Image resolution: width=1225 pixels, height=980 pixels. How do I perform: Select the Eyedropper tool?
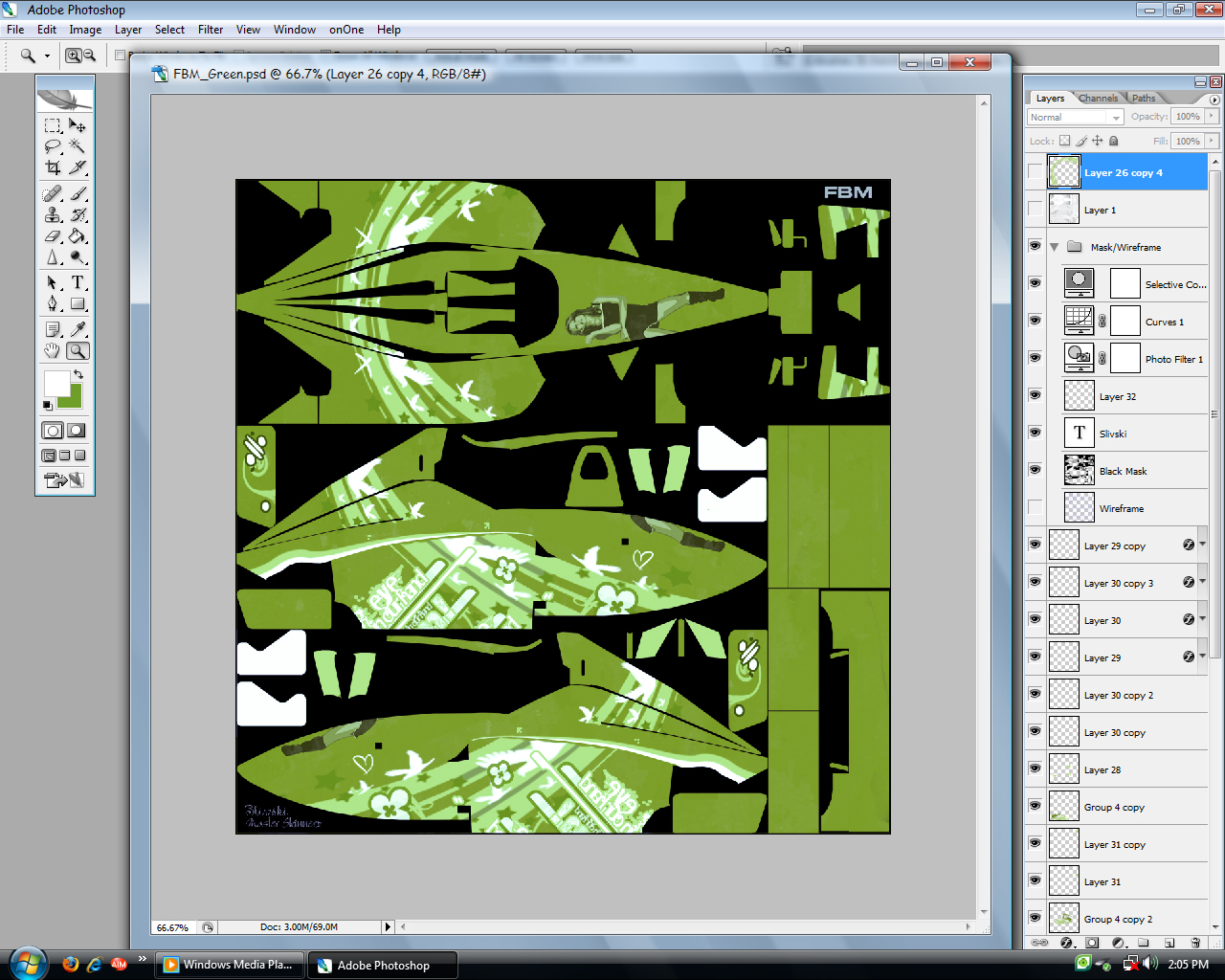[x=78, y=329]
